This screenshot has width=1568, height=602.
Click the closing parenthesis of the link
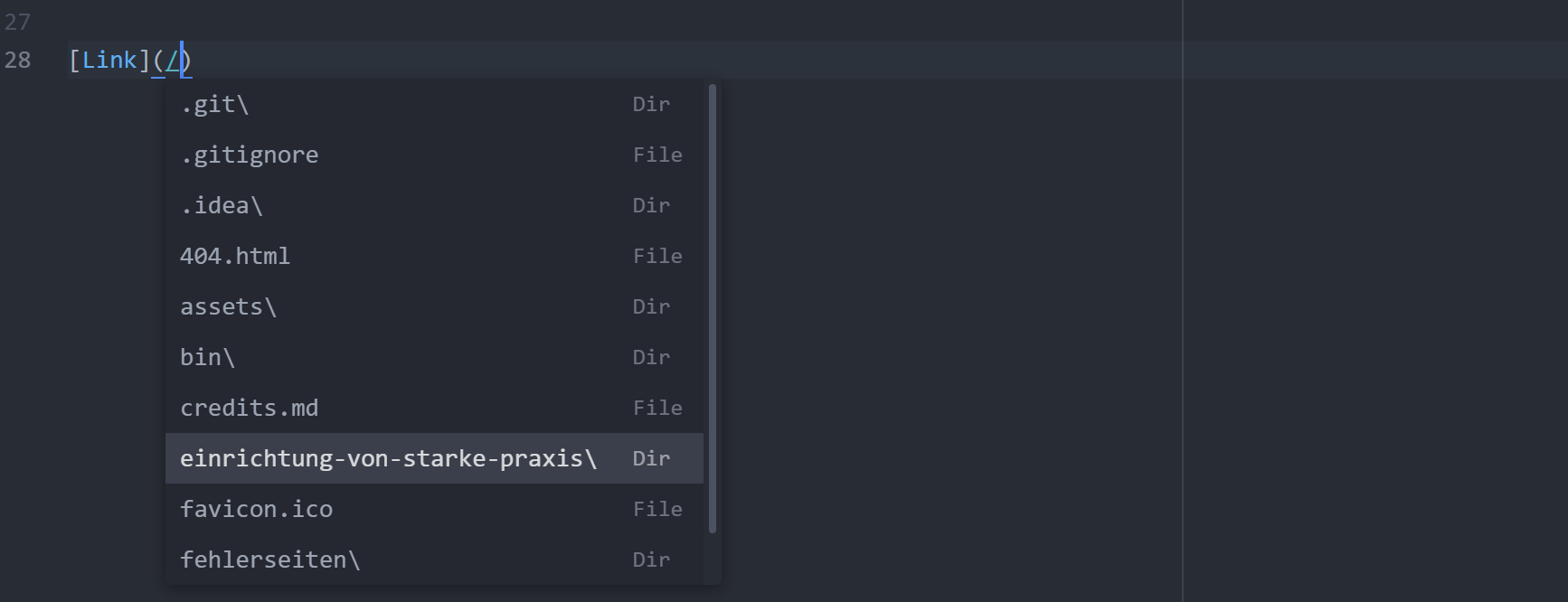(x=187, y=61)
